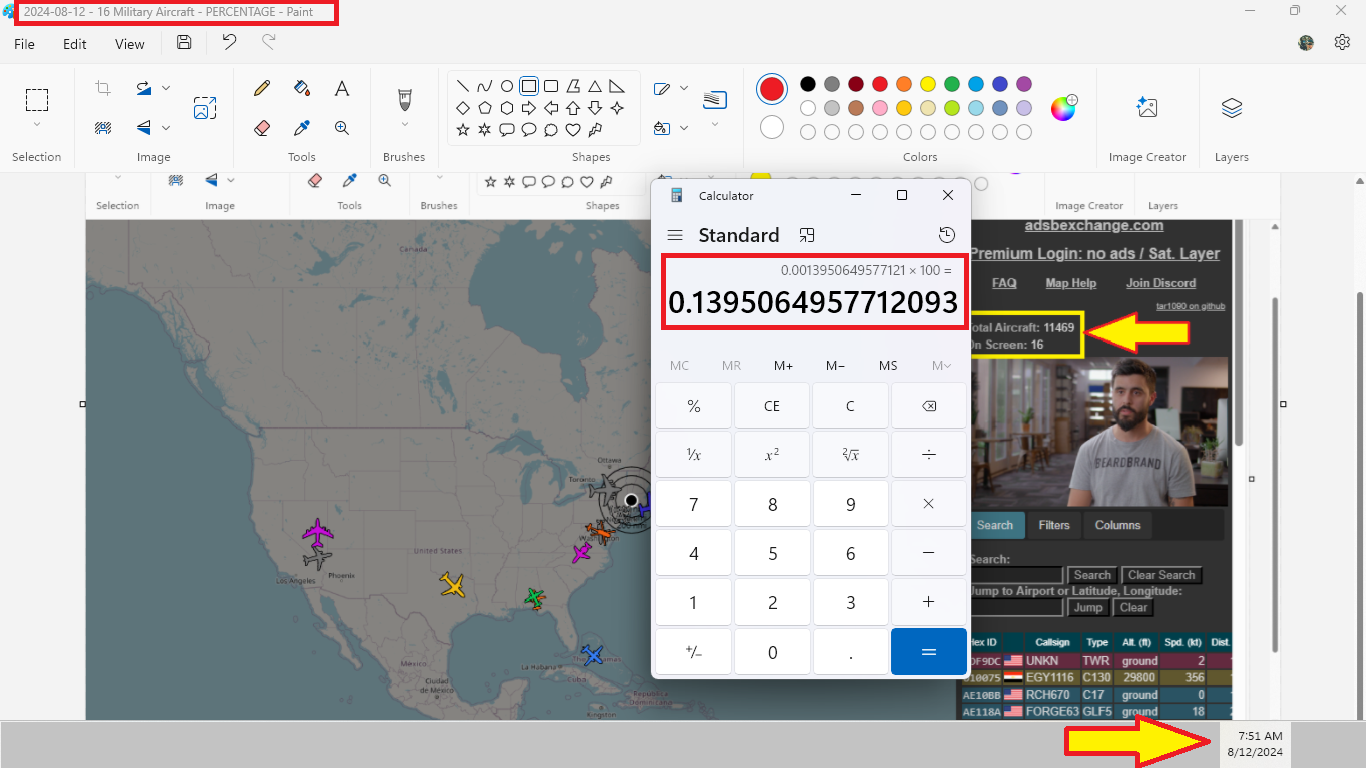The width and height of the screenshot is (1366, 768).
Task: Expand the line Size dropdown
Action: click(x=715, y=125)
